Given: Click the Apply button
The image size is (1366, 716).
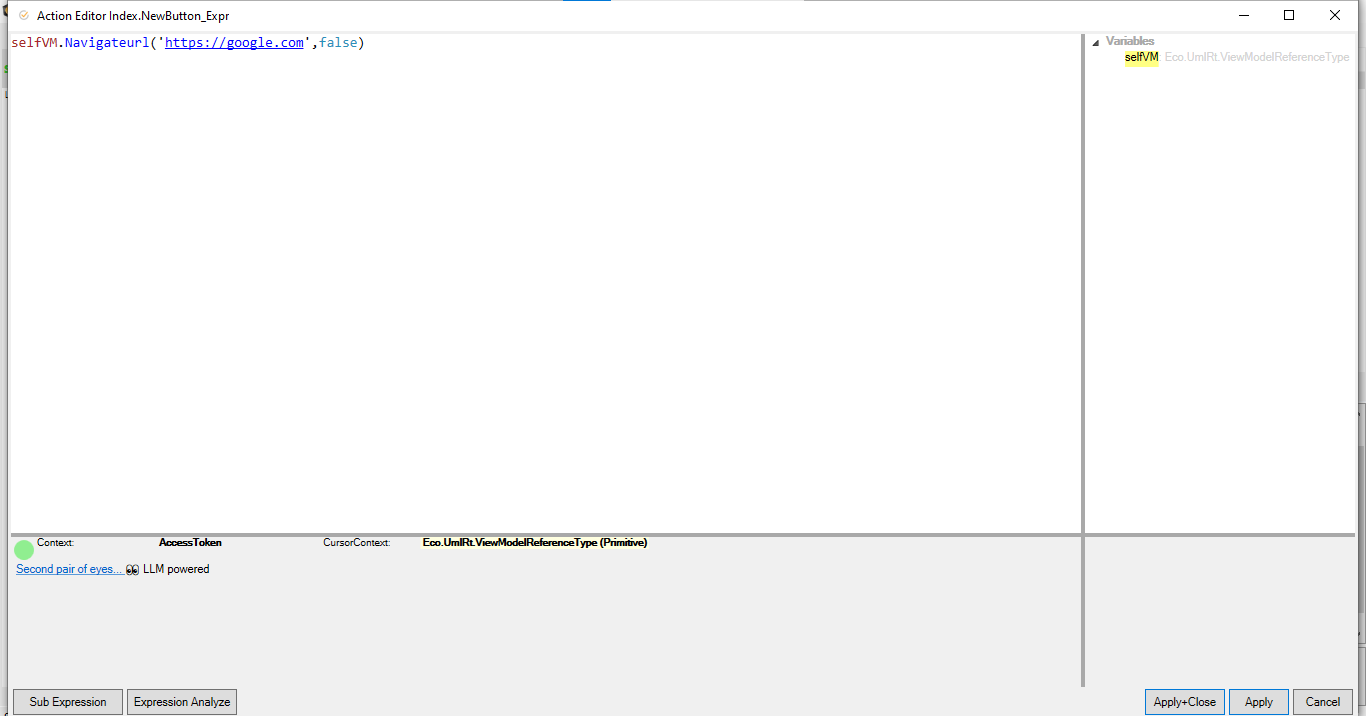Looking at the screenshot, I should (x=1258, y=702).
